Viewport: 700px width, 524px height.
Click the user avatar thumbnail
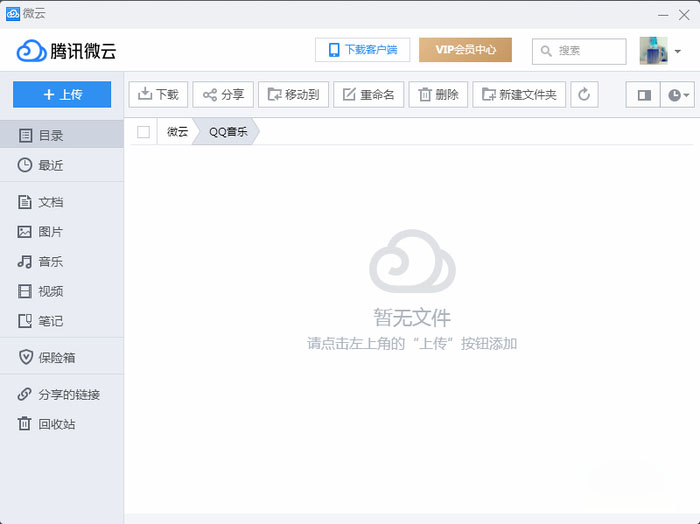(x=654, y=50)
